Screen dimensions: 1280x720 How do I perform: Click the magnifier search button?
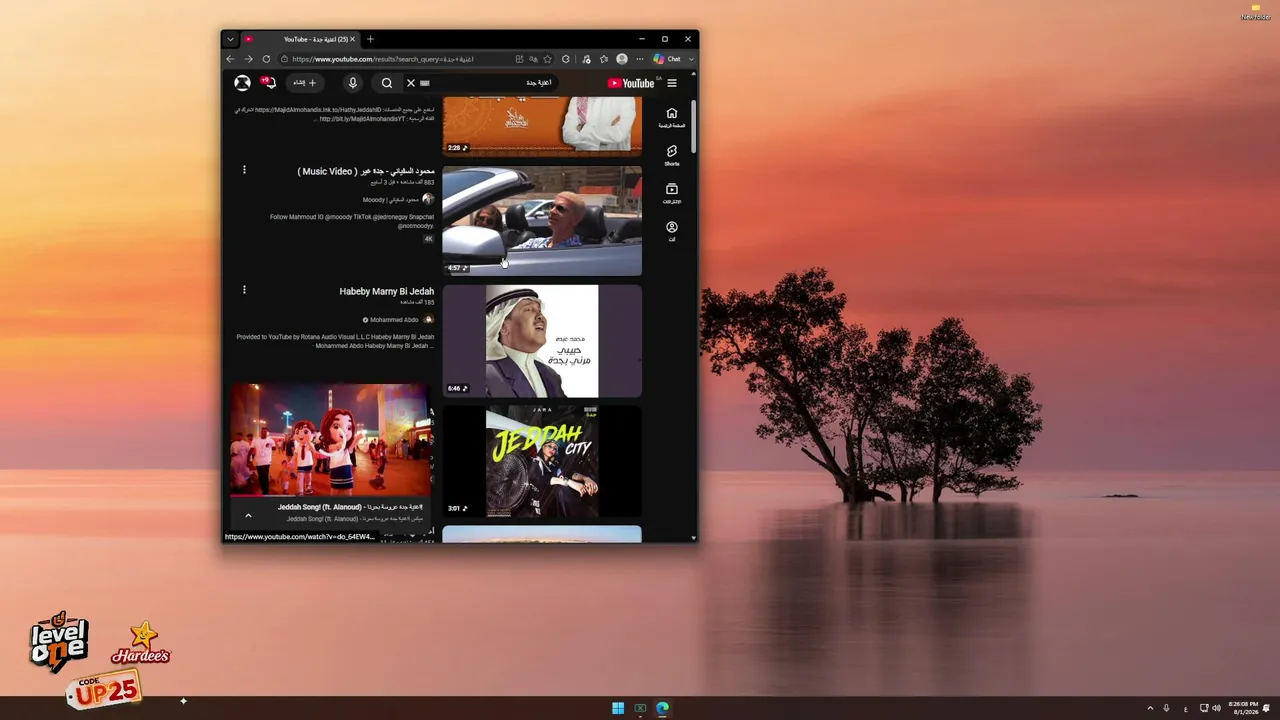387,83
